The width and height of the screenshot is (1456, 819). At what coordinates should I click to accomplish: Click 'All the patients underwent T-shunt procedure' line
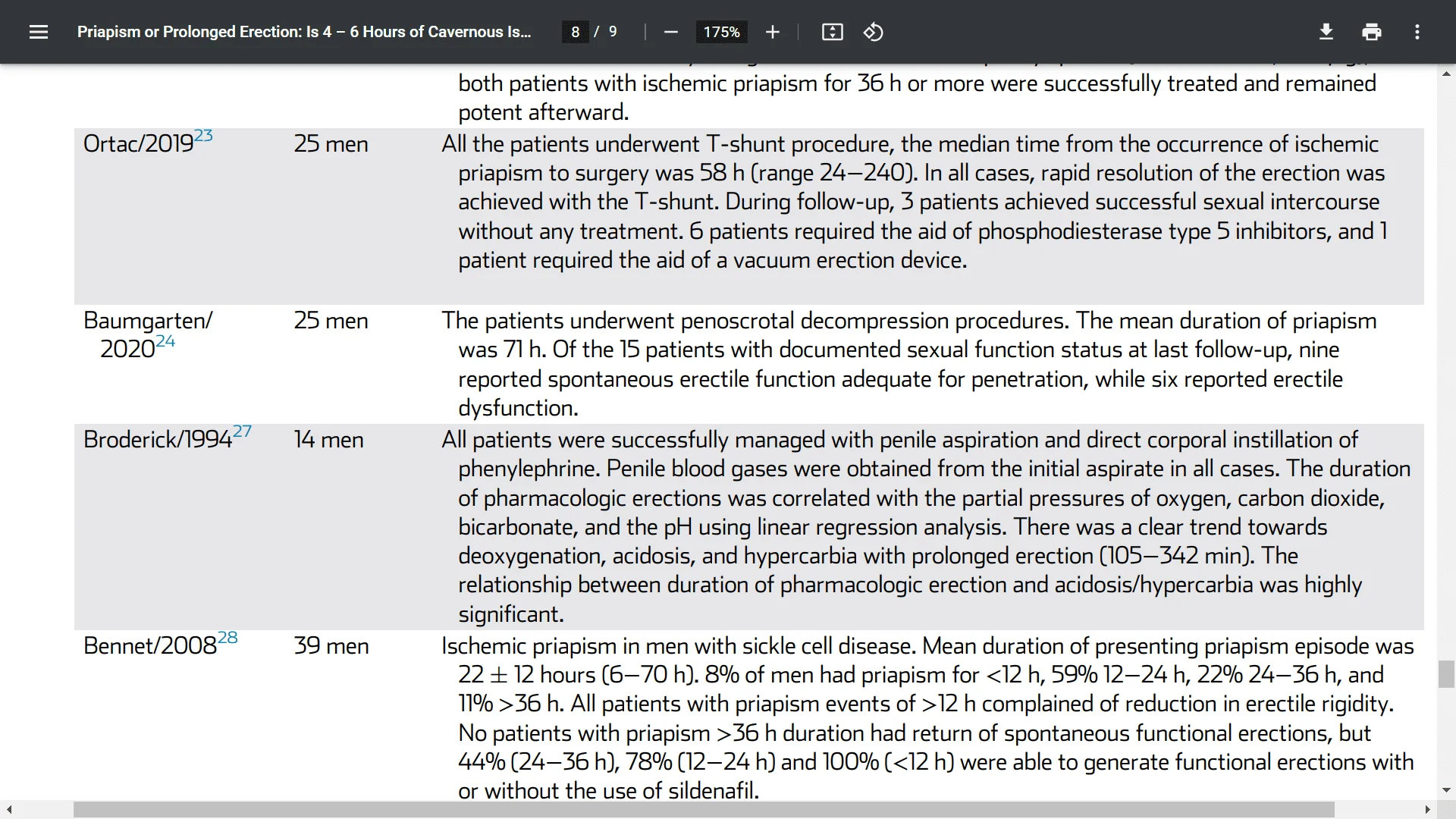tap(910, 144)
